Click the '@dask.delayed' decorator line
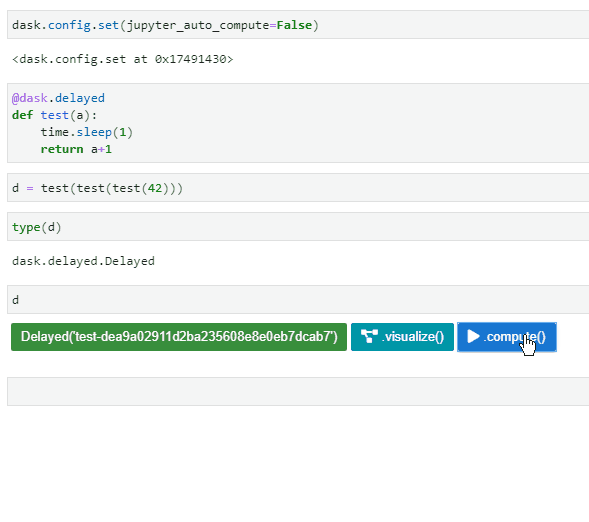This screenshot has height=522, width=589. (x=58, y=98)
